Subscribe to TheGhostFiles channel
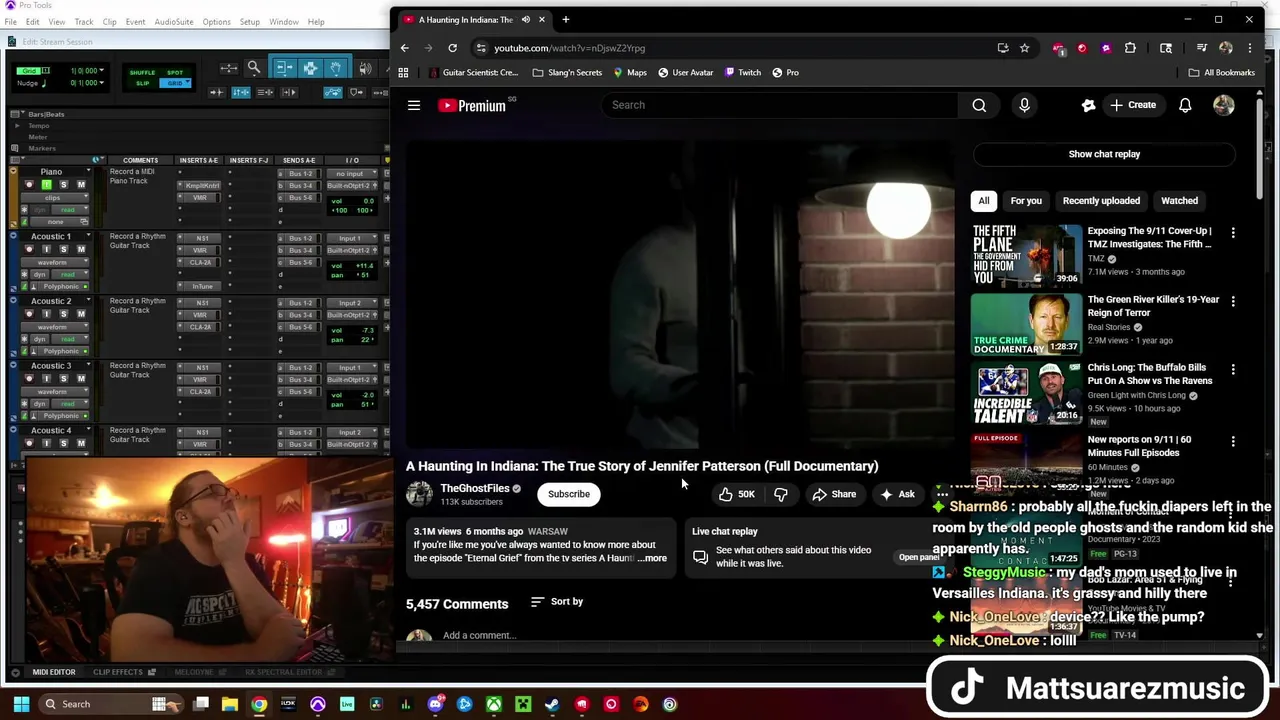 pos(569,494)
